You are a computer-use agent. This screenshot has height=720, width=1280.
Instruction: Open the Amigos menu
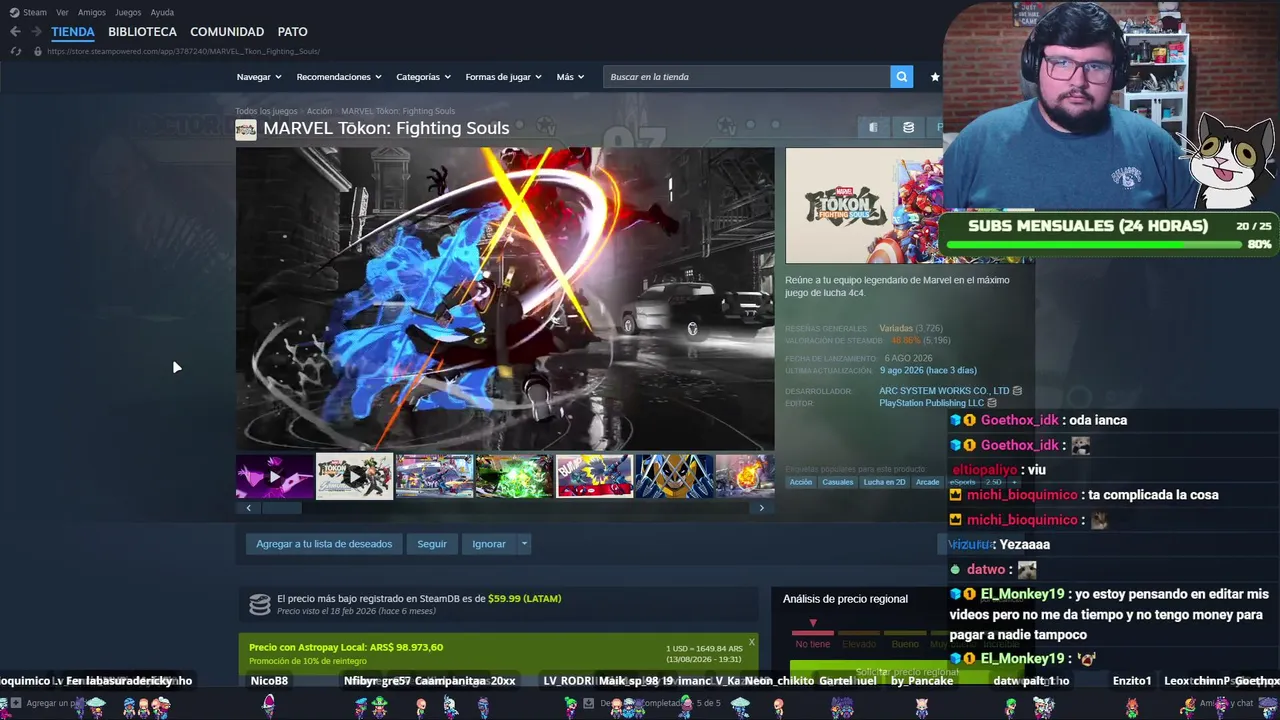[92, 12]
